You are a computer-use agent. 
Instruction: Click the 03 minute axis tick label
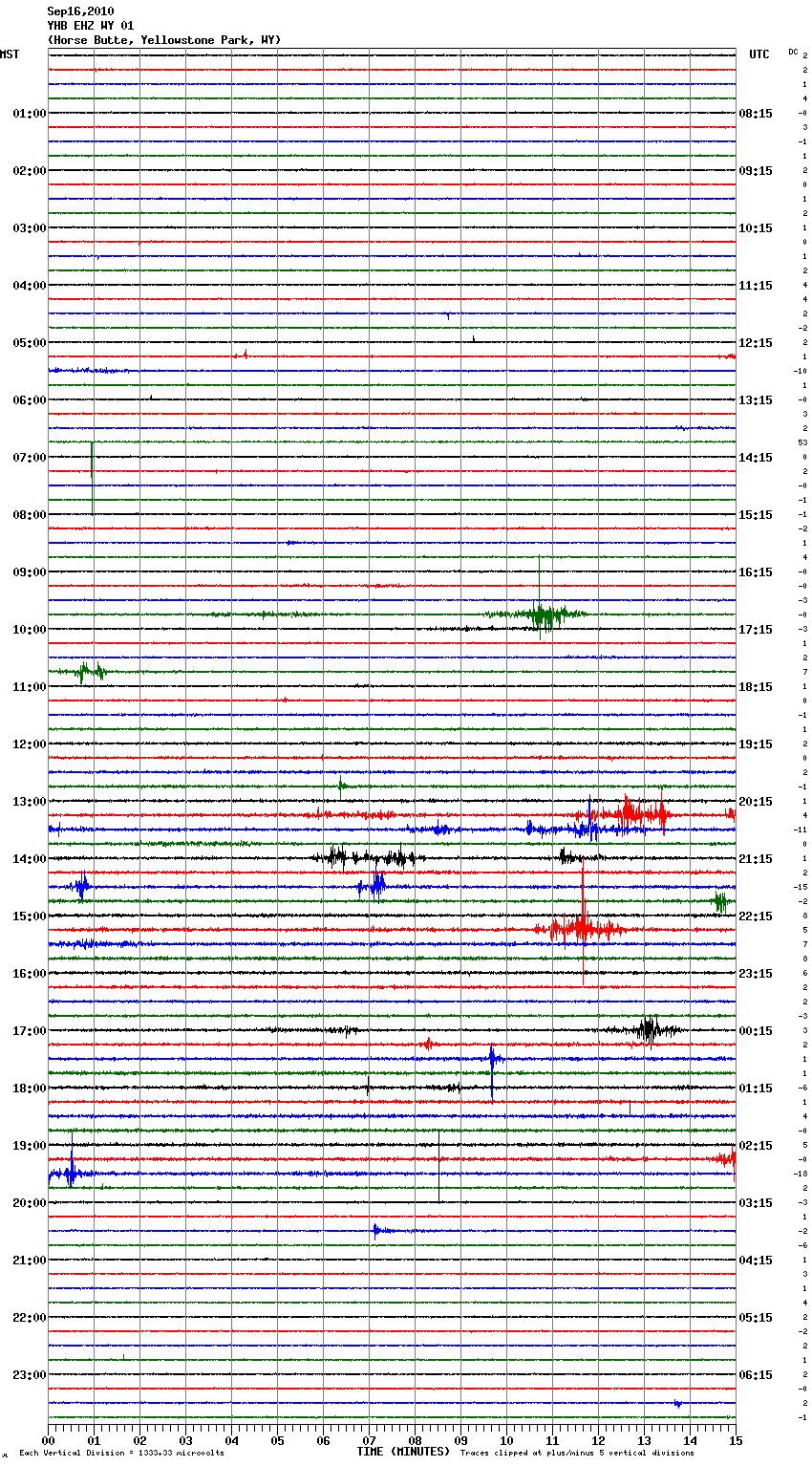tap(186, 1440)
